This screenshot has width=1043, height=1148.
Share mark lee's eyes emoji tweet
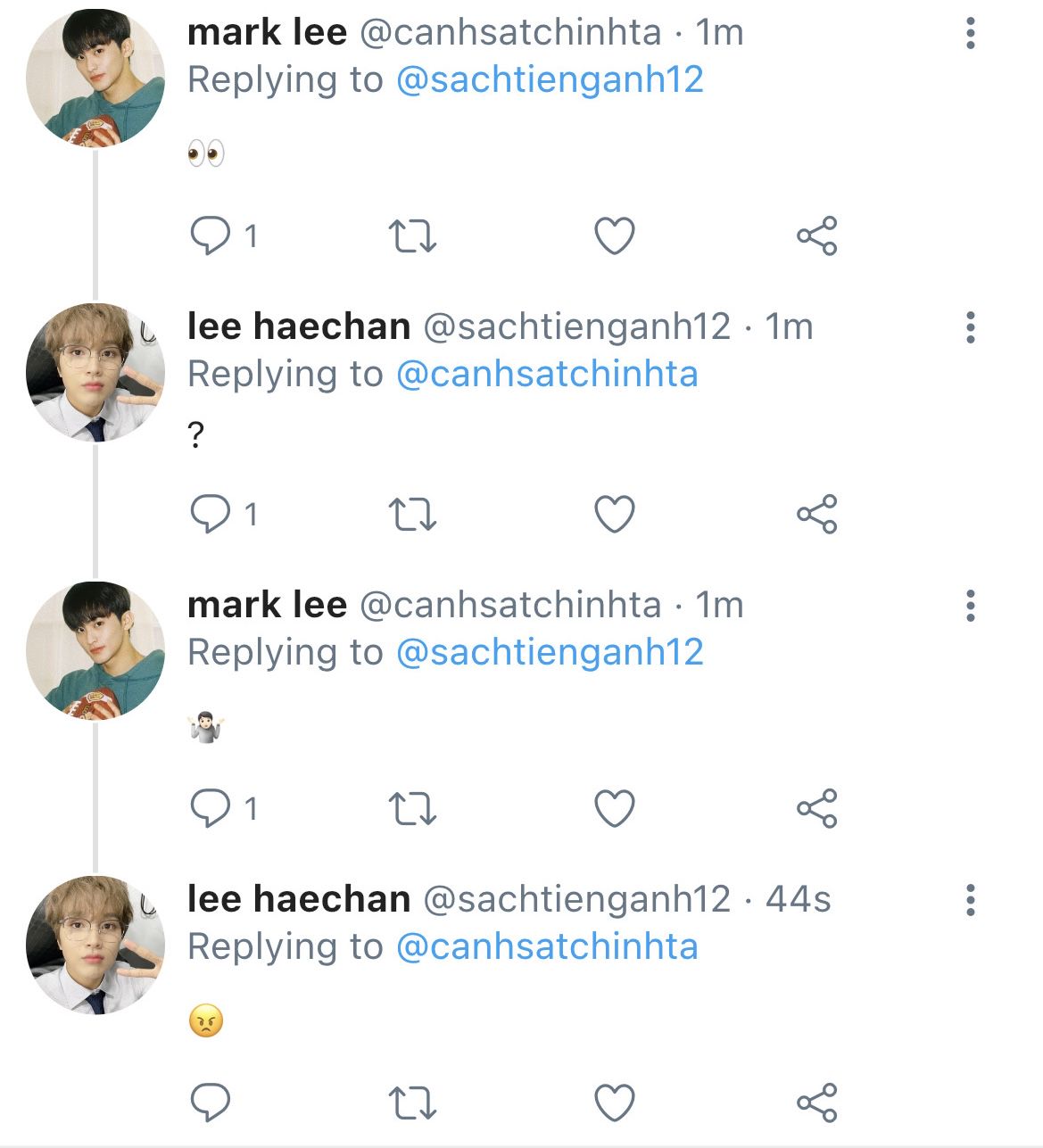click(816, 236)
